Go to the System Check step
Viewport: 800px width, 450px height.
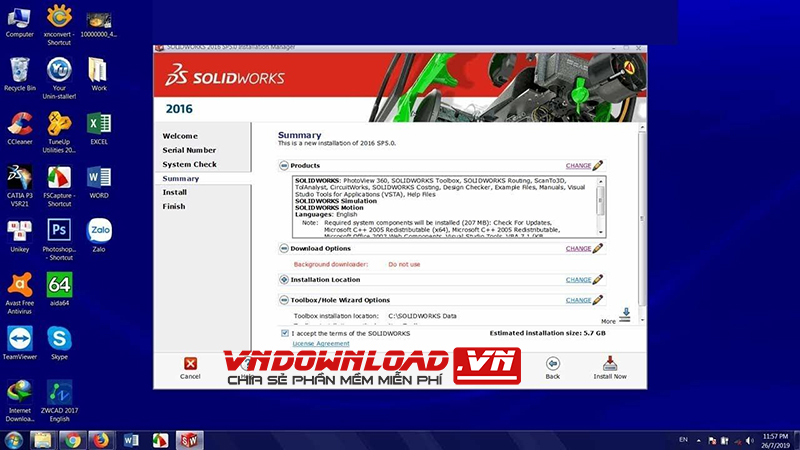pyautogui.click(x=189, y=164)
